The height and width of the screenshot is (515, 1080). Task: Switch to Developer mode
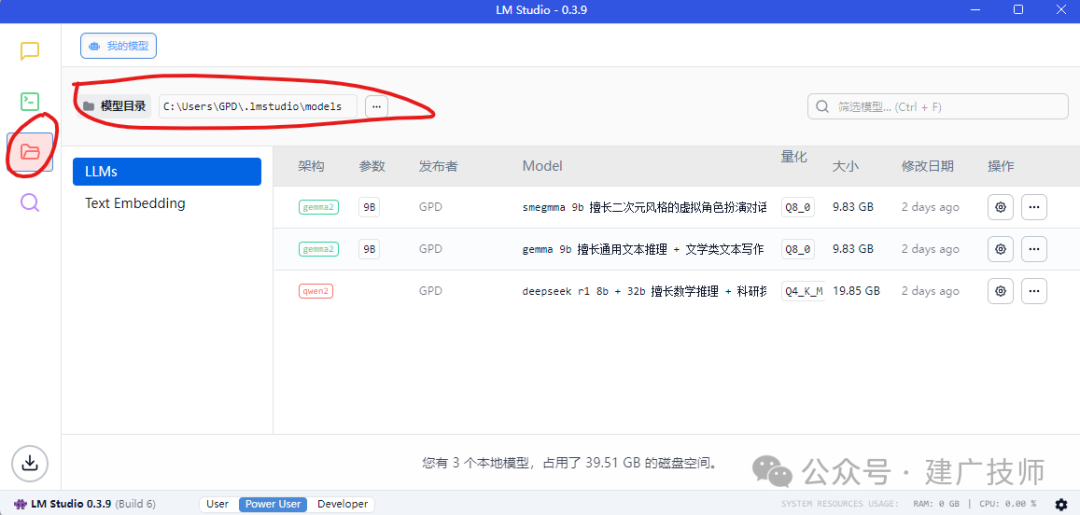[342, 504]
